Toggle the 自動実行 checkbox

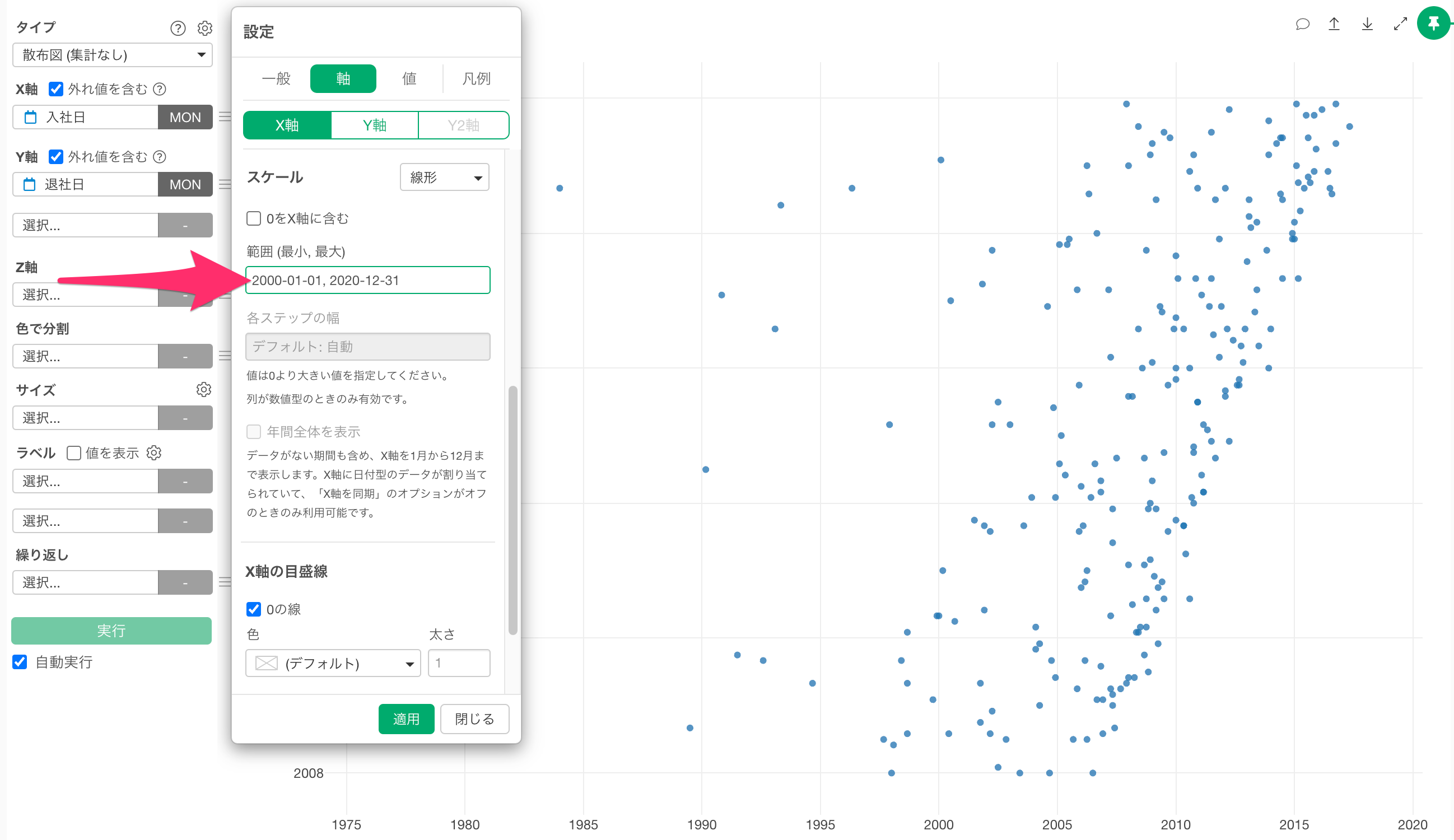[x=20, y=662]
